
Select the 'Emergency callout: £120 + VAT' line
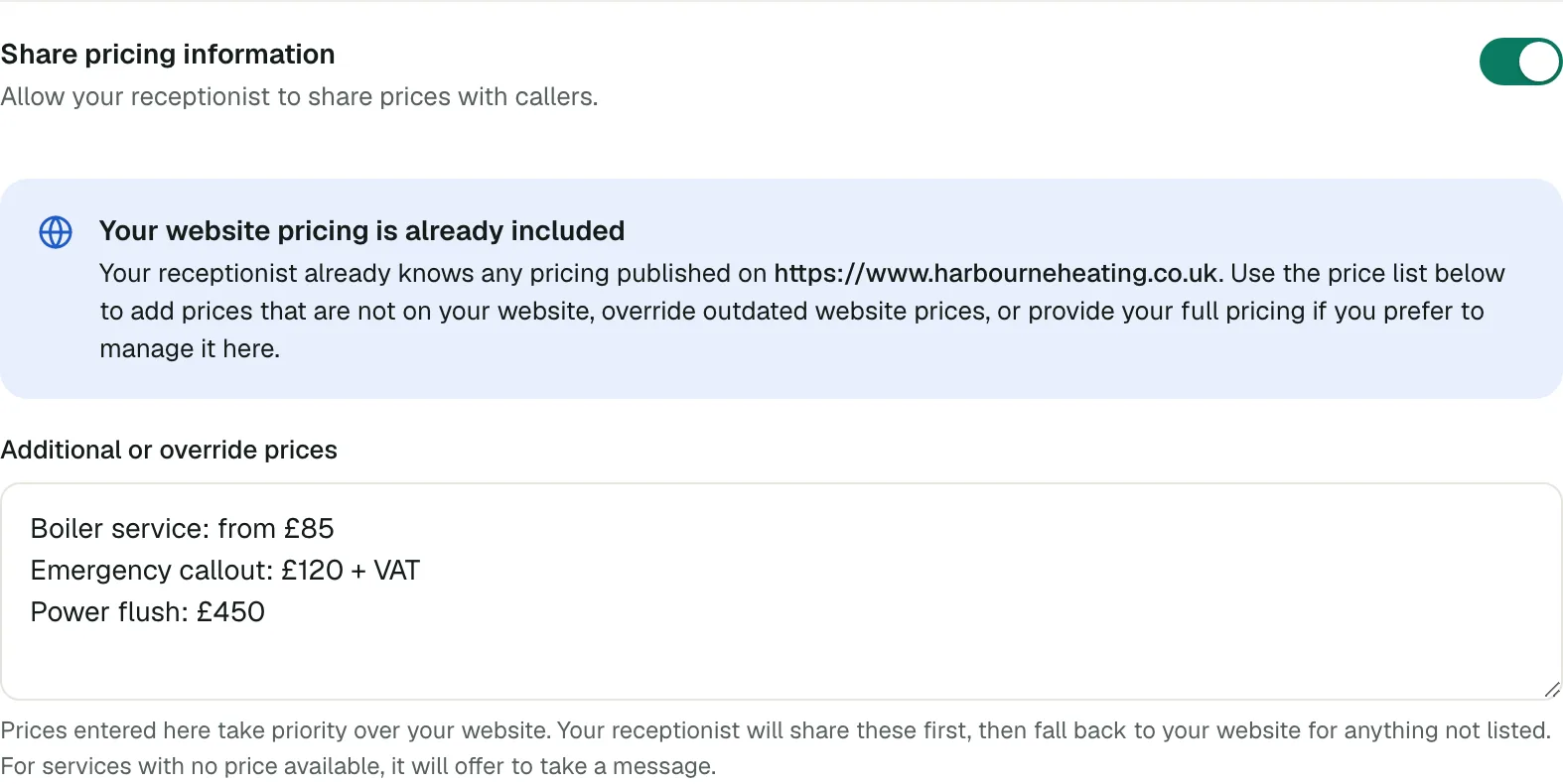[x=225, y=570]
